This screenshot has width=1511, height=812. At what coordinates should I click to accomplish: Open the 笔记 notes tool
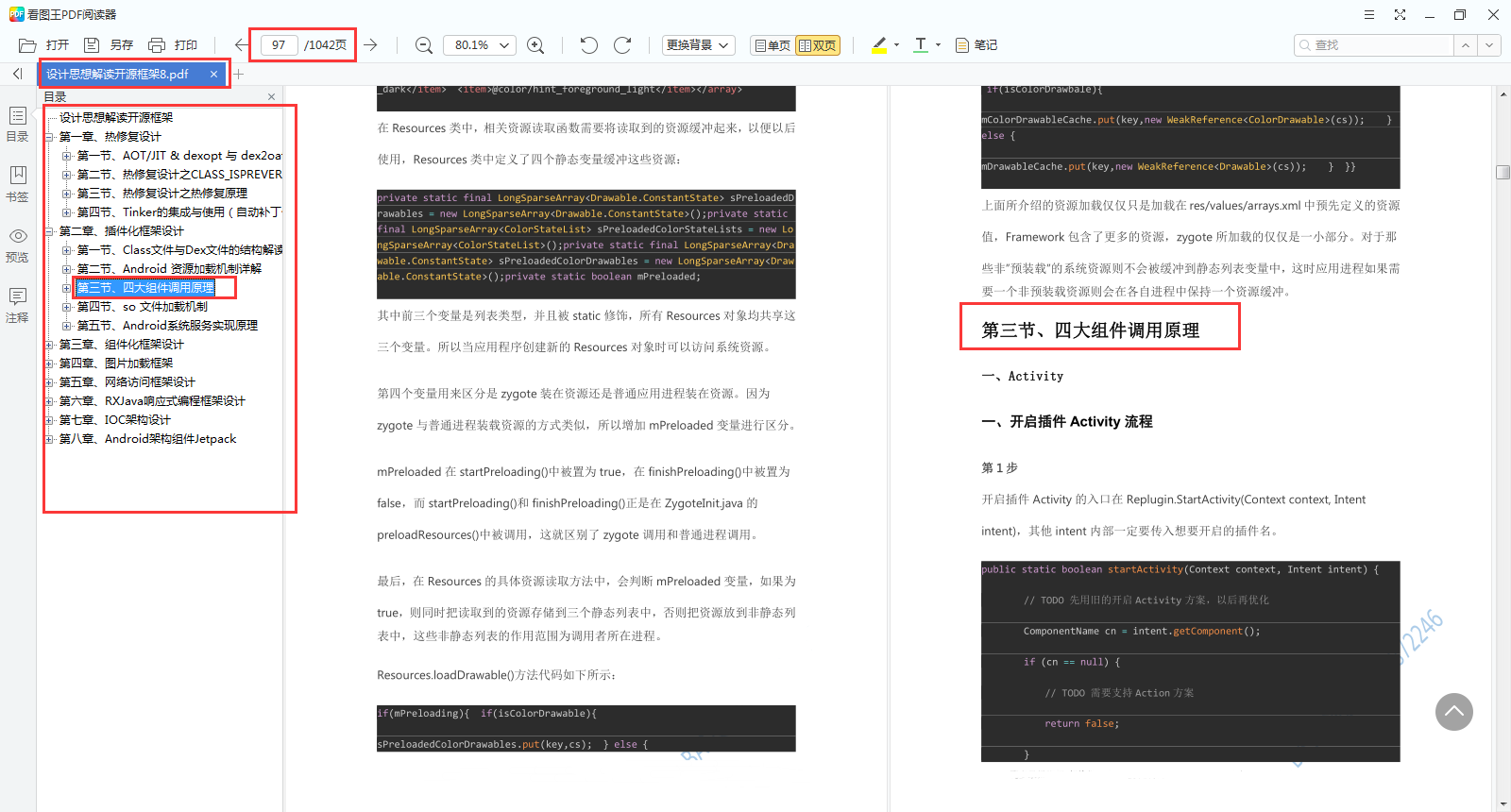(x=976, y=44)
